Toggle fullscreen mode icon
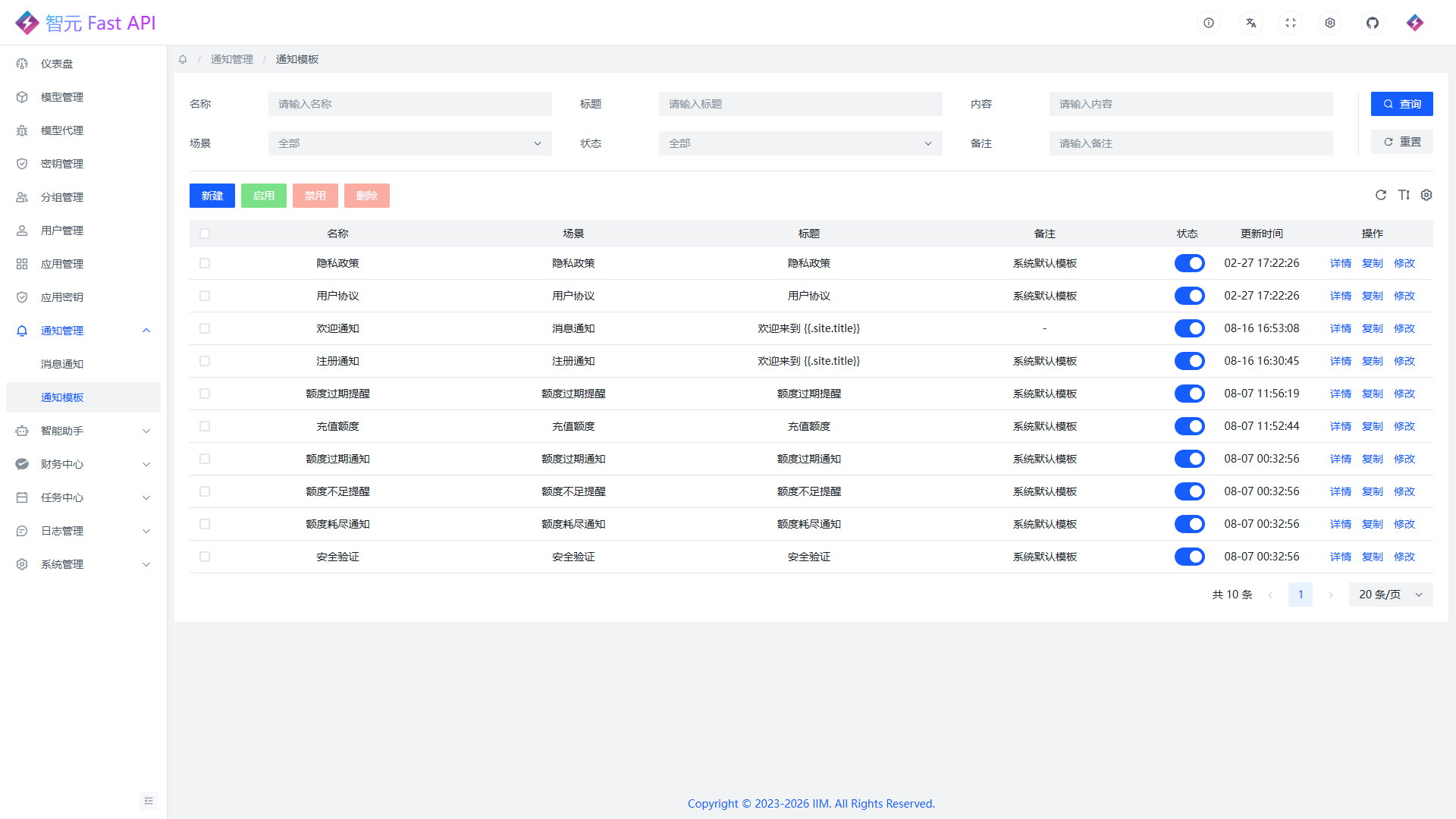1456x819 pixels. [1291, 23]
